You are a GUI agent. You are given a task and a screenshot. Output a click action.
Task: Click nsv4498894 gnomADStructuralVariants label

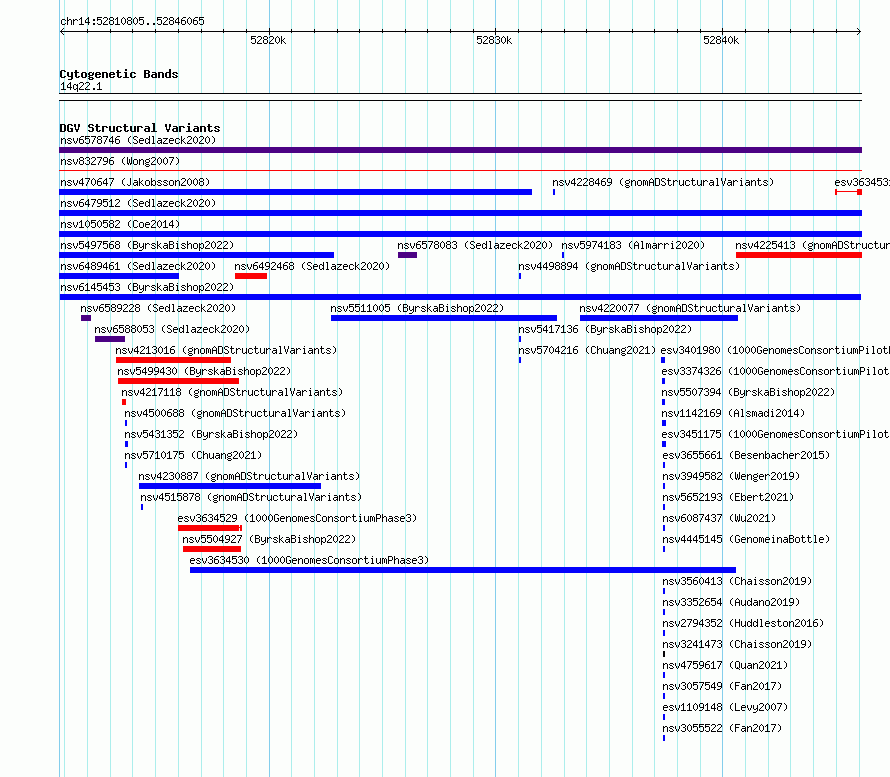point(629,266)
